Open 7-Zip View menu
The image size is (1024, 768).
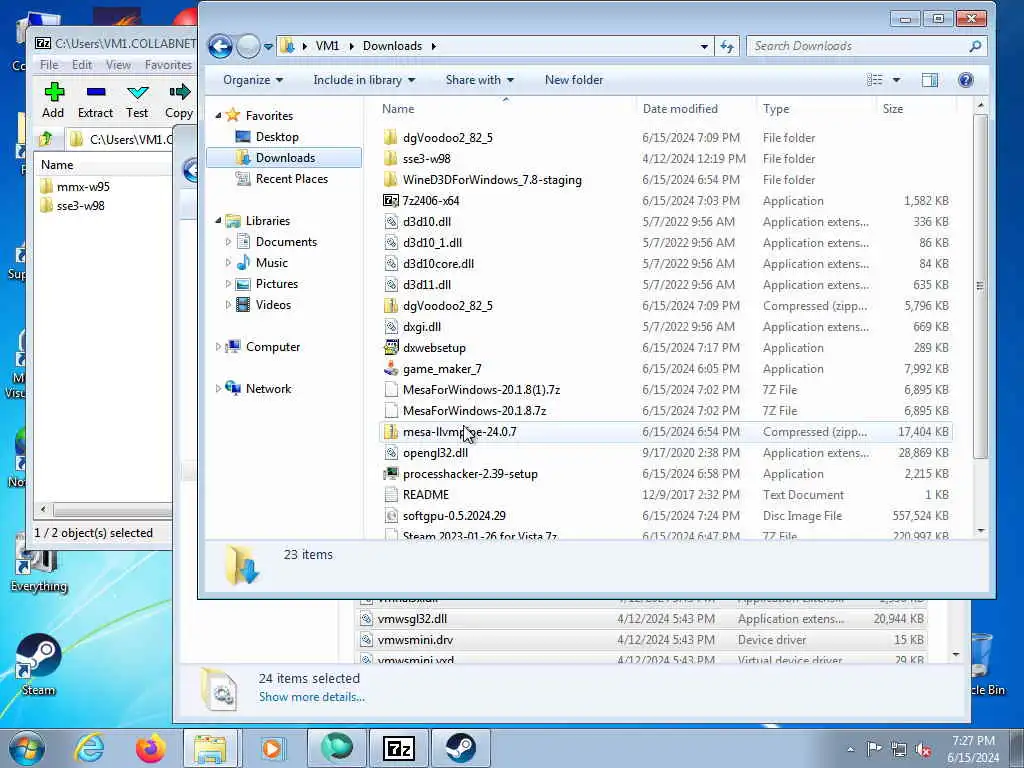click(118, 65)
